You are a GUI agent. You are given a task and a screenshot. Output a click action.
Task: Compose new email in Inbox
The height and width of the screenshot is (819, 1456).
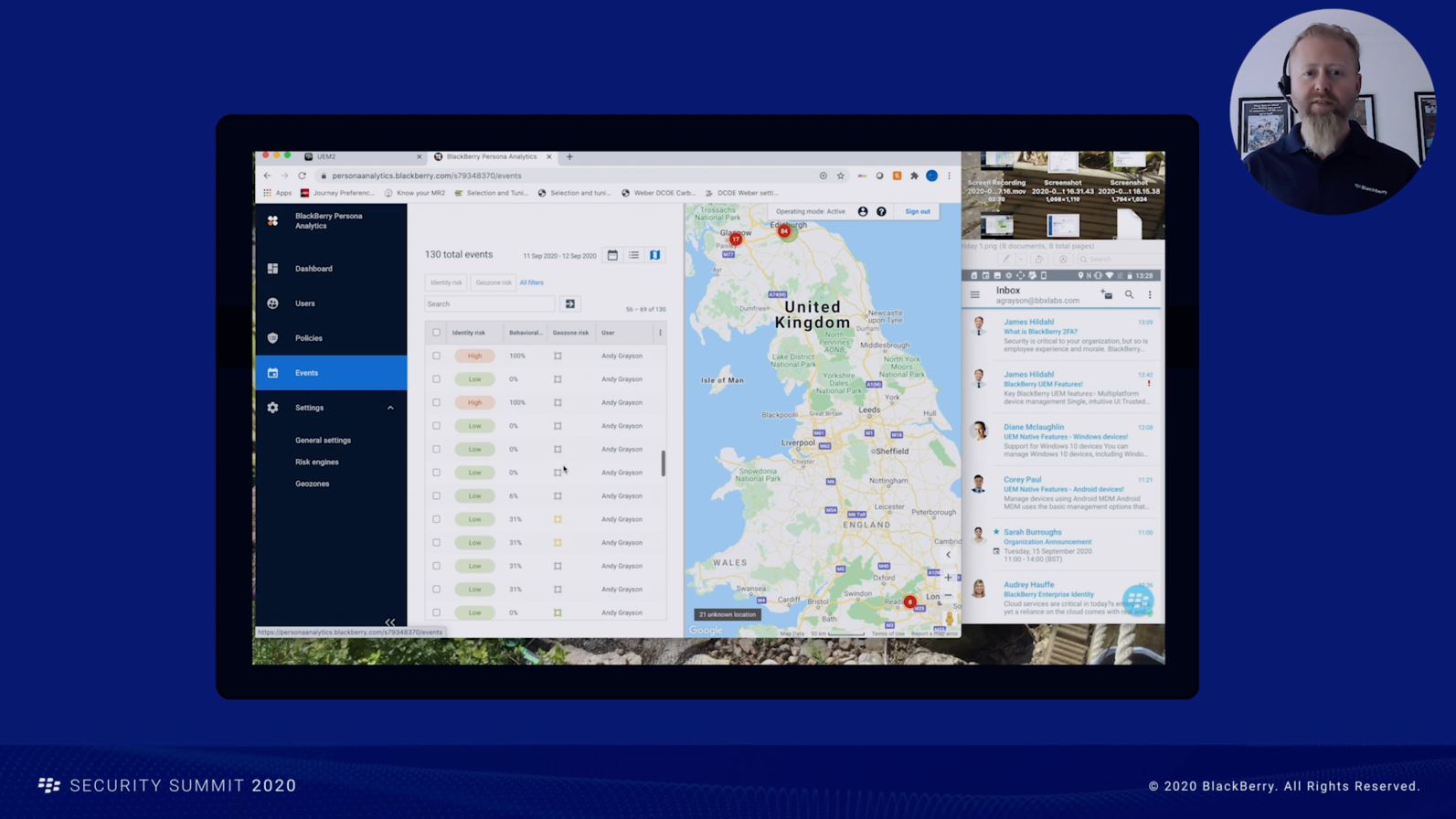(1106, 294)
